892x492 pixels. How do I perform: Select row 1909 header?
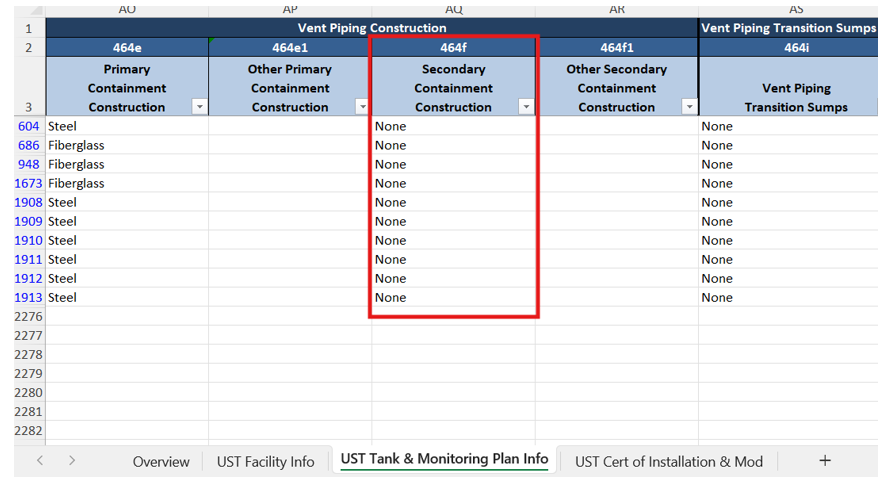28,221
